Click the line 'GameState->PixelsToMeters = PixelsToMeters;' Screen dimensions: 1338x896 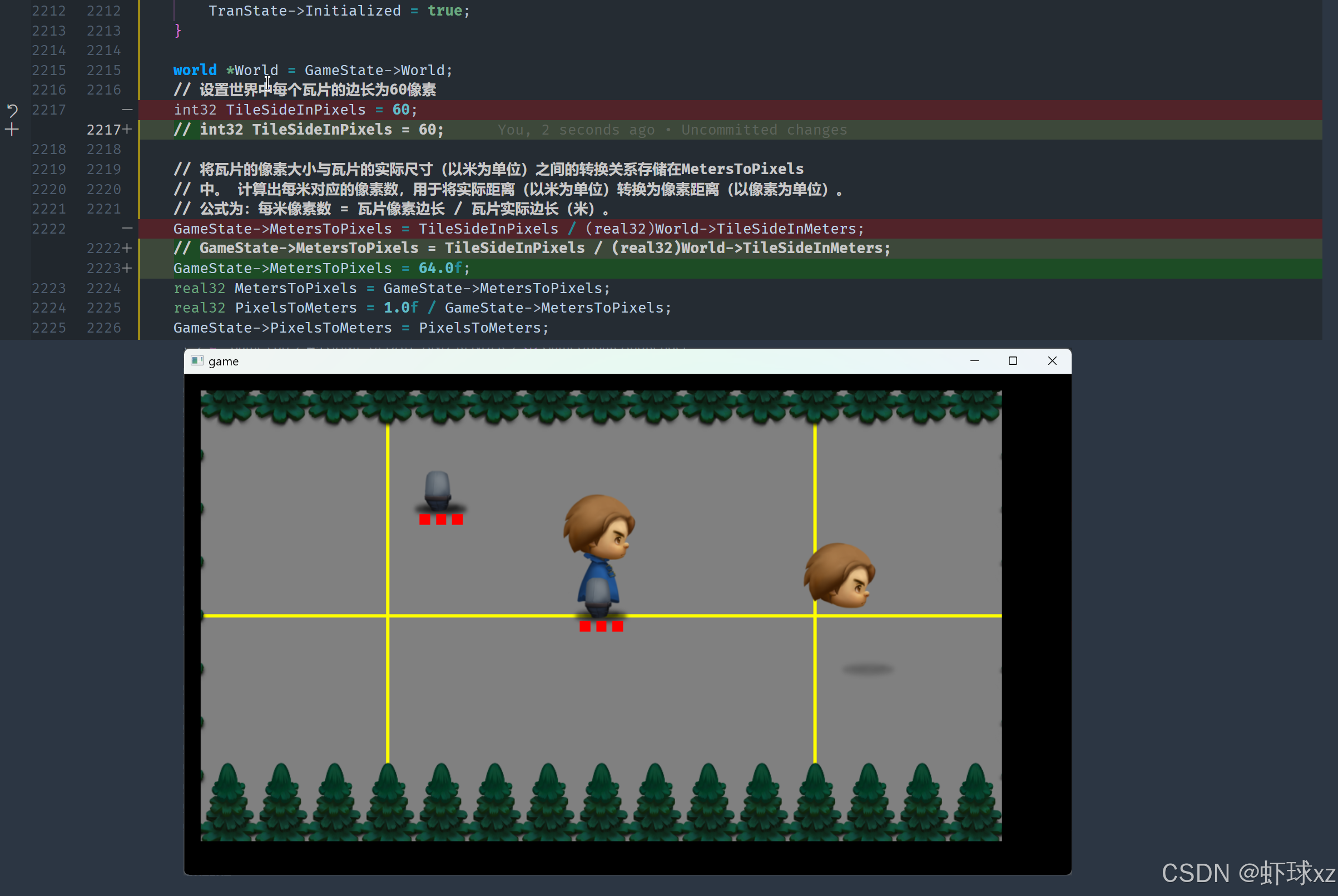click(361, 328)
